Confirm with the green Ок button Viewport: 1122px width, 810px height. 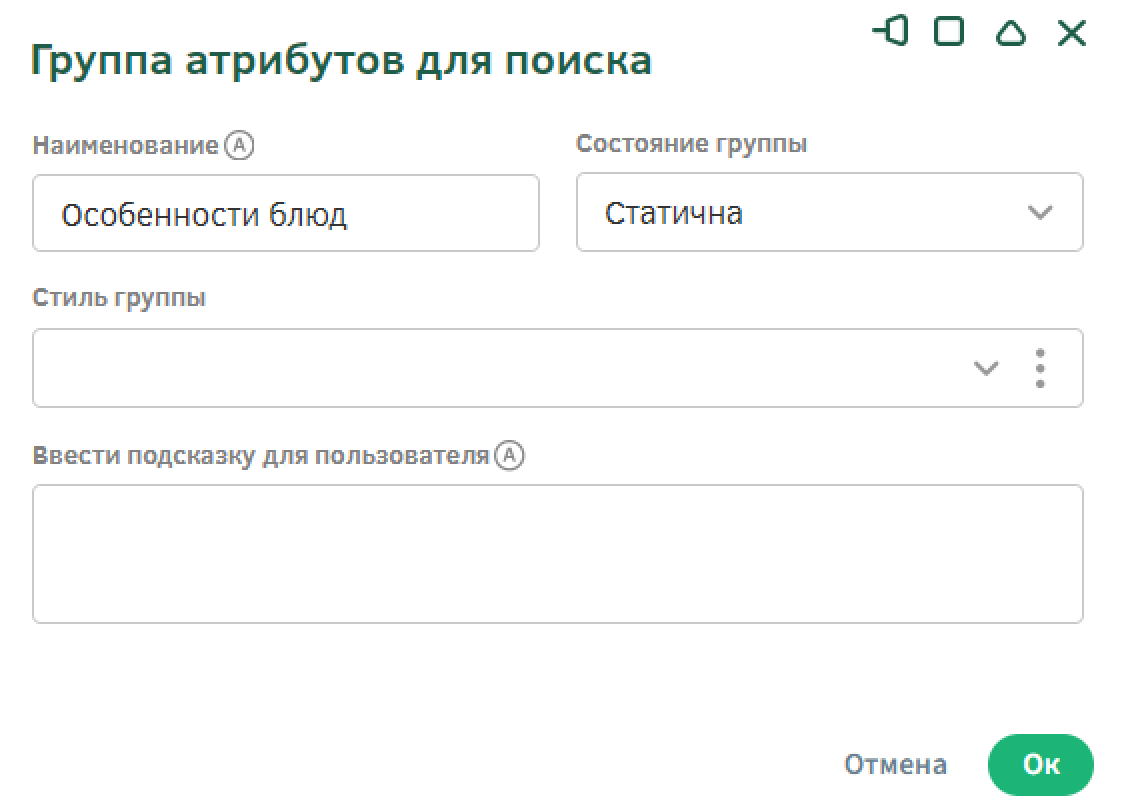pyautogui.click(x=1040, y=765)
